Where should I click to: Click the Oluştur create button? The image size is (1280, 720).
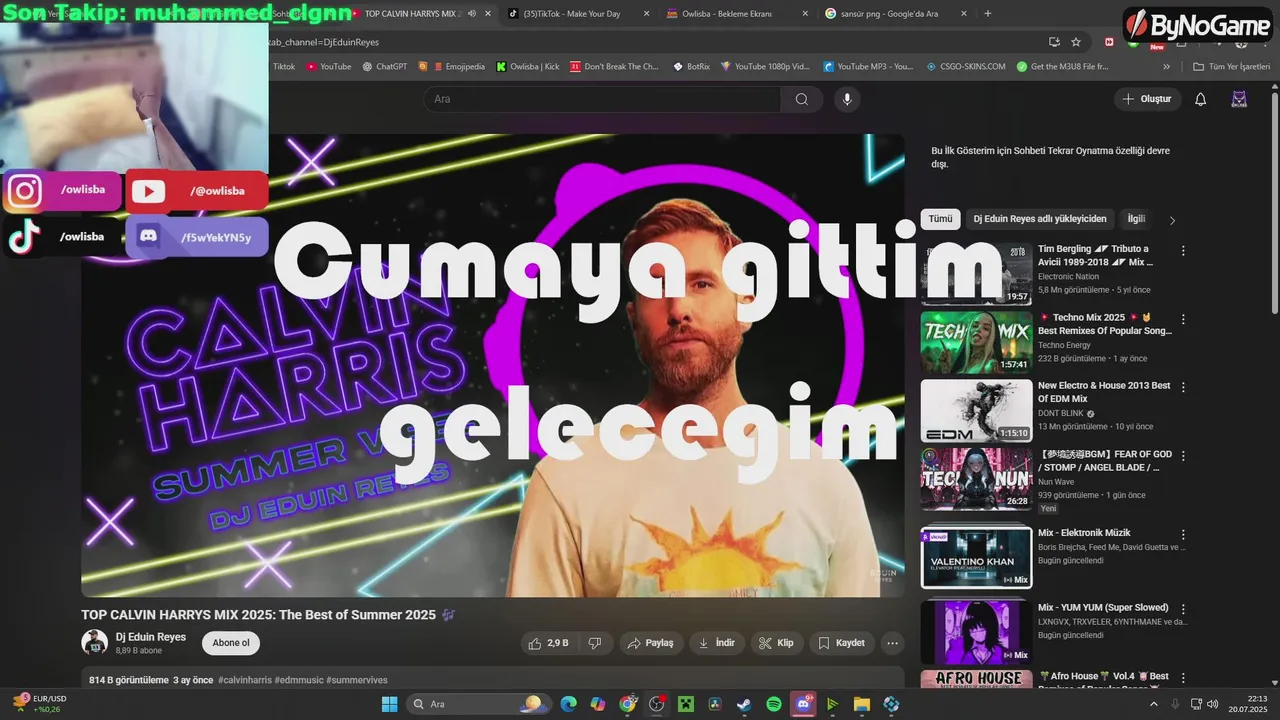(x=1148, y=99)
